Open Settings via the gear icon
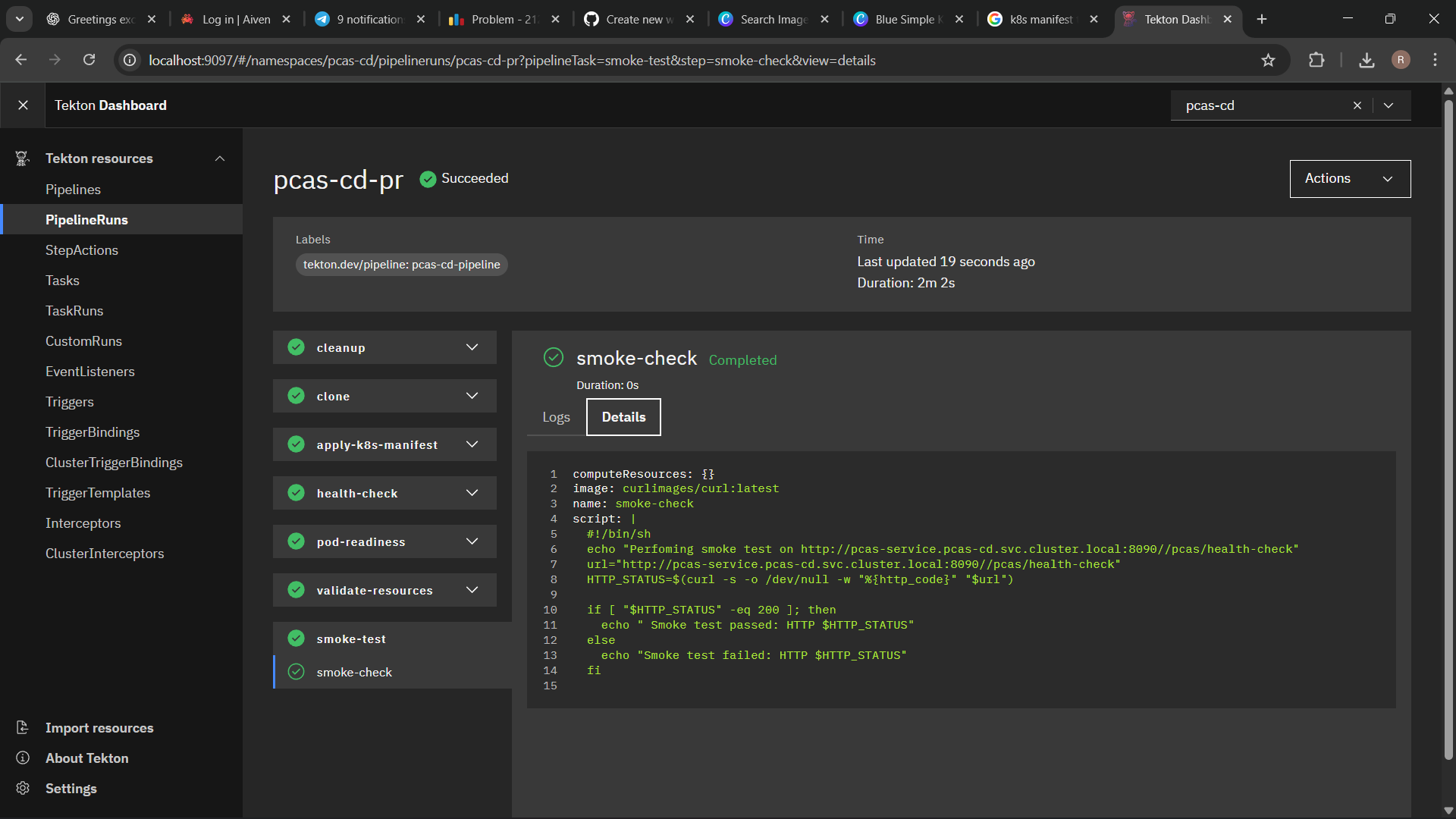The height and width of the screenshot is (819, 1456). 23,789
